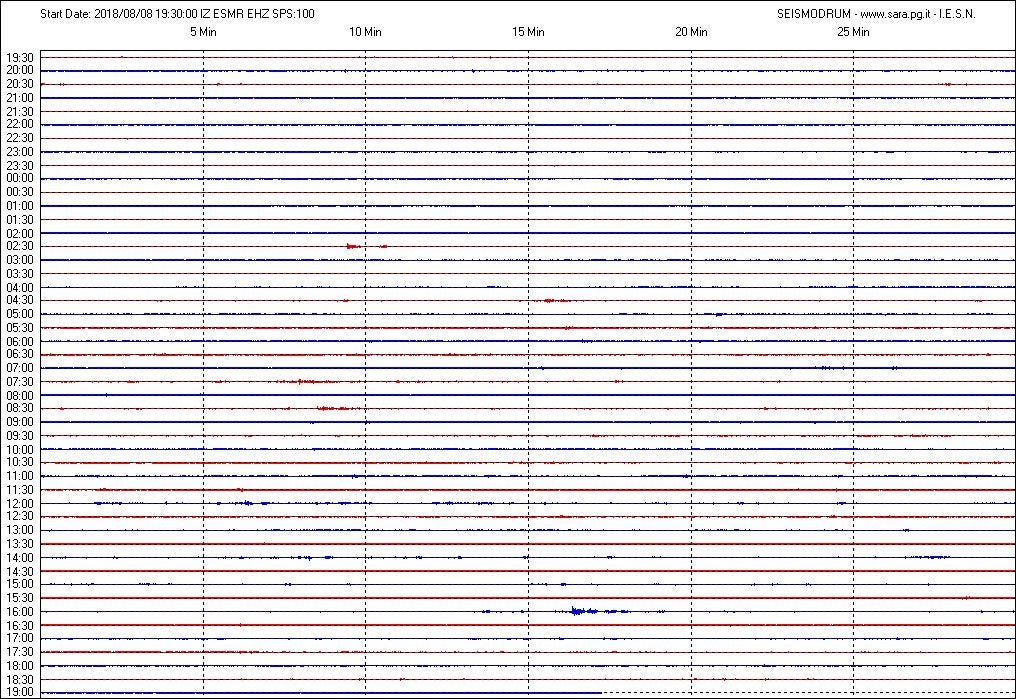Click the 15 Min axis label
The image size is (1016, 699).
pos(528,32)
